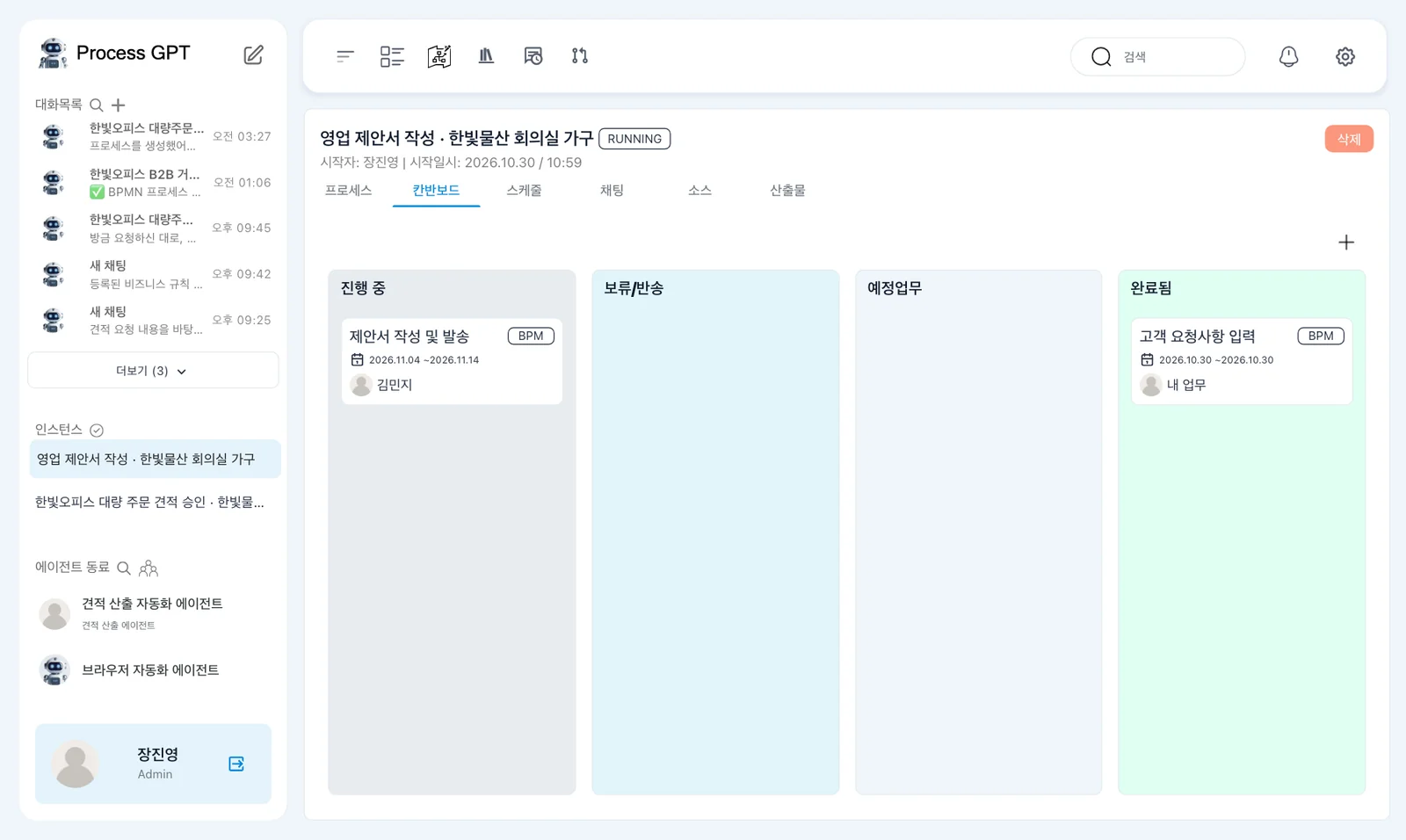Open the 산출물 tab
The height and width of the screenshot is (840, 1406).
click(787, 191)
